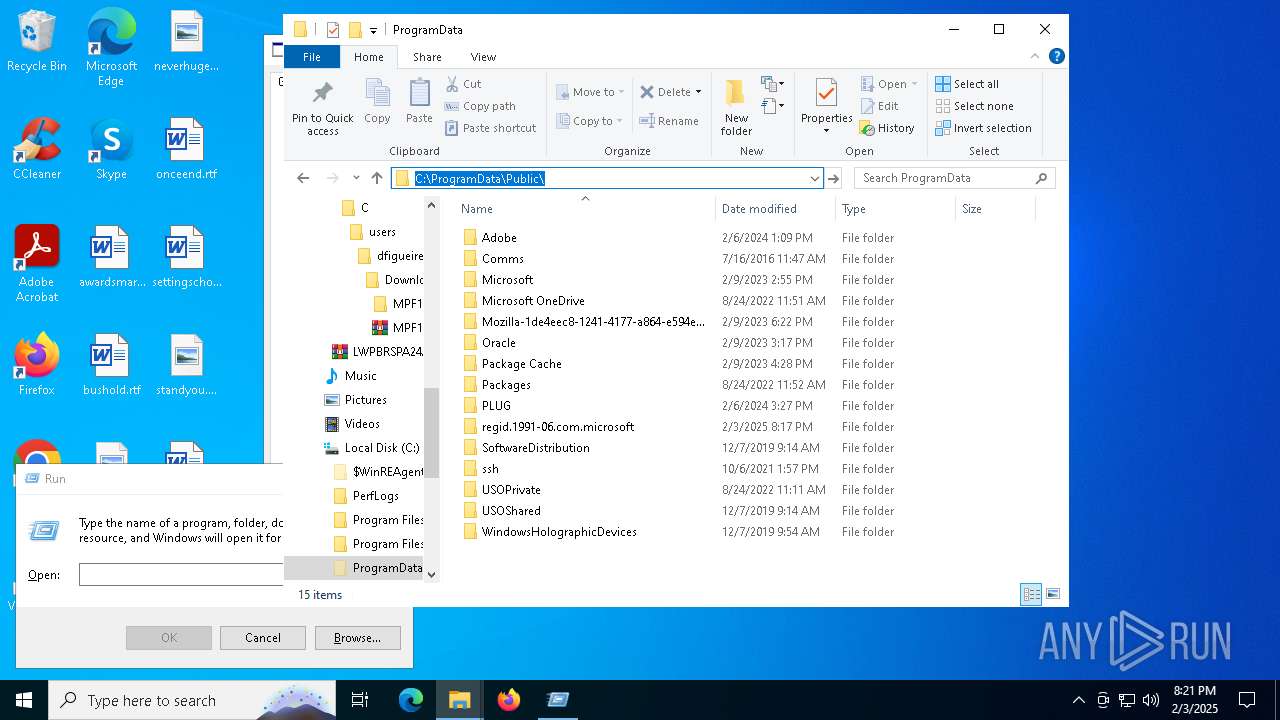Click the Cut scissors button
This screenshot has width=1280, height=720.
coord(463,84)
